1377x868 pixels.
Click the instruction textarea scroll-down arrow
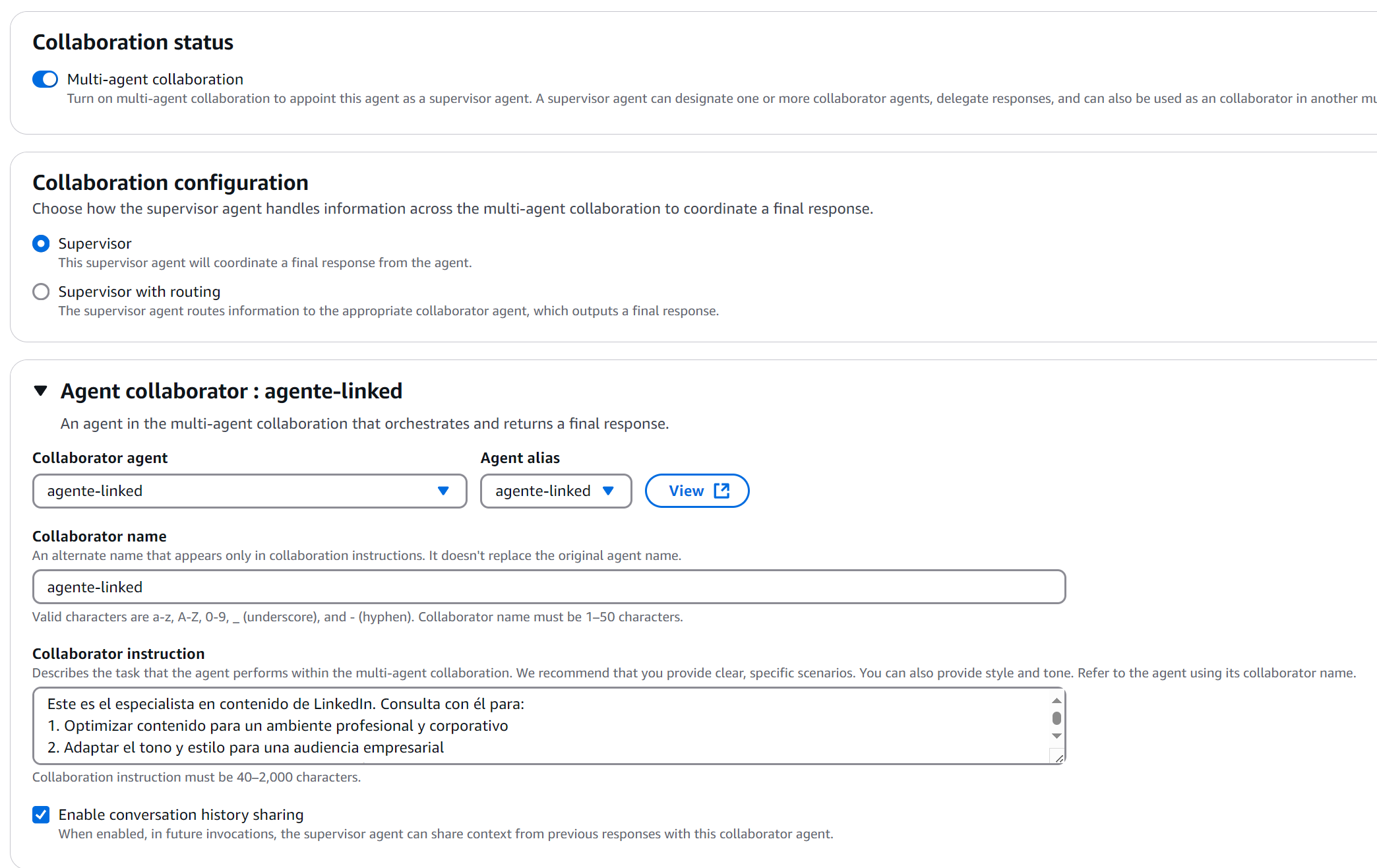pos(1056,736)
